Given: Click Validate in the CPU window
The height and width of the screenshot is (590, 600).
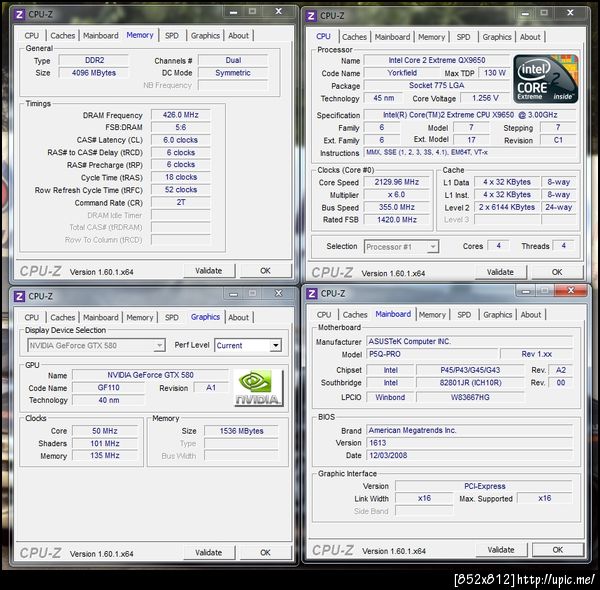Looking at the screenshot, I should [501, 272].
